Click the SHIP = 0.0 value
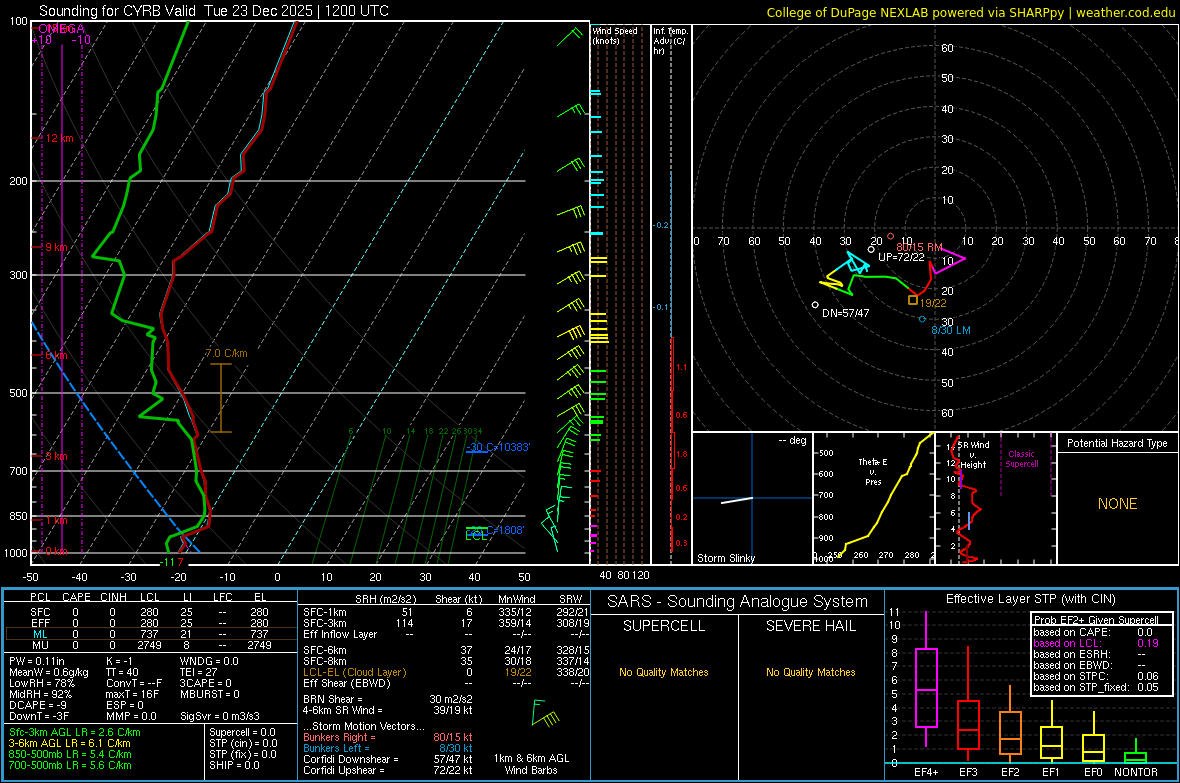 point(234,765)
